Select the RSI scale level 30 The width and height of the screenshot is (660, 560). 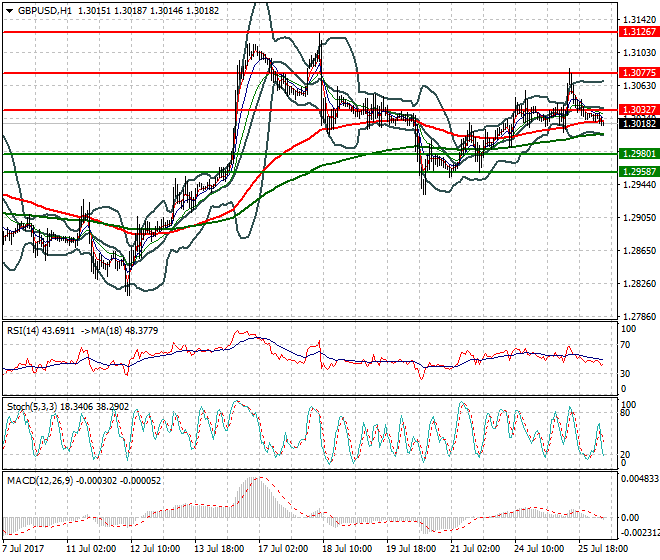pos(625,374)
